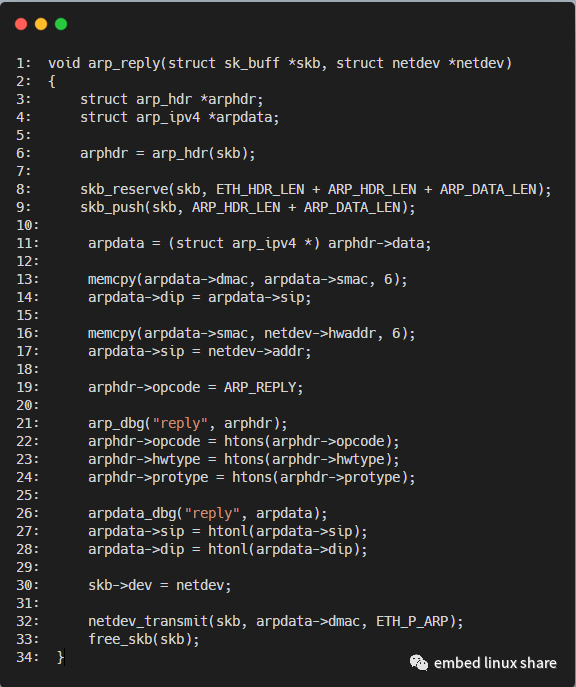Image resolution: width=576 pixels, height=687 pixels.
Task: Click line number 8 in the gutter
Action: [x=24, y=189]
